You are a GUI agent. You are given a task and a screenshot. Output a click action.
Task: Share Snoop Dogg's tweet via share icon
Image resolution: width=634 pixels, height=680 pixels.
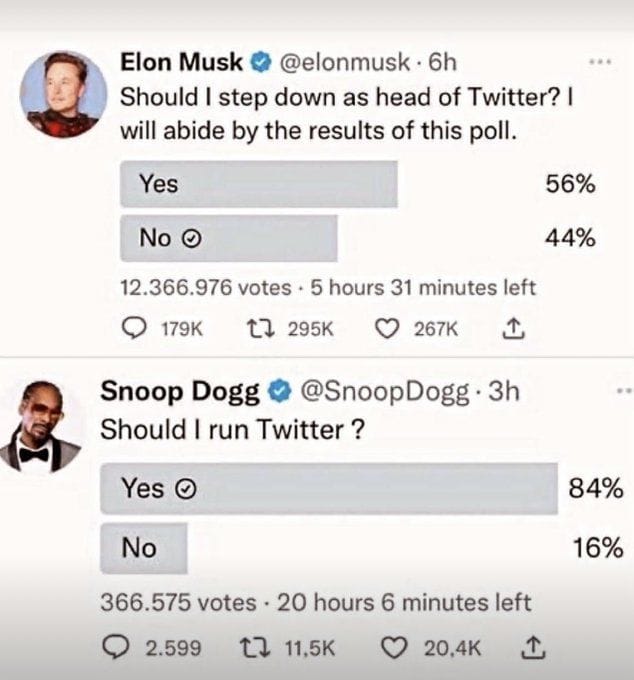[x=529, y=648]
